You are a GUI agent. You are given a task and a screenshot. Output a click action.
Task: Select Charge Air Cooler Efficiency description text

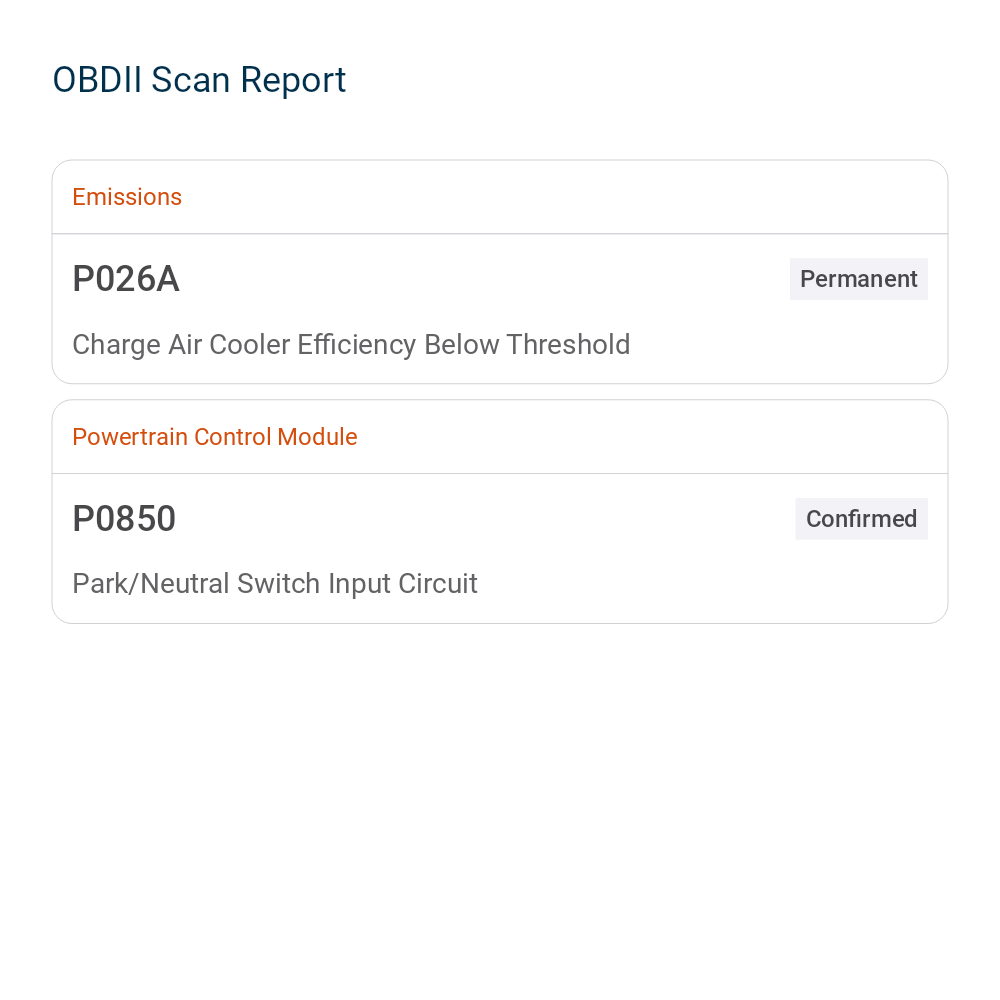[351, 345]
